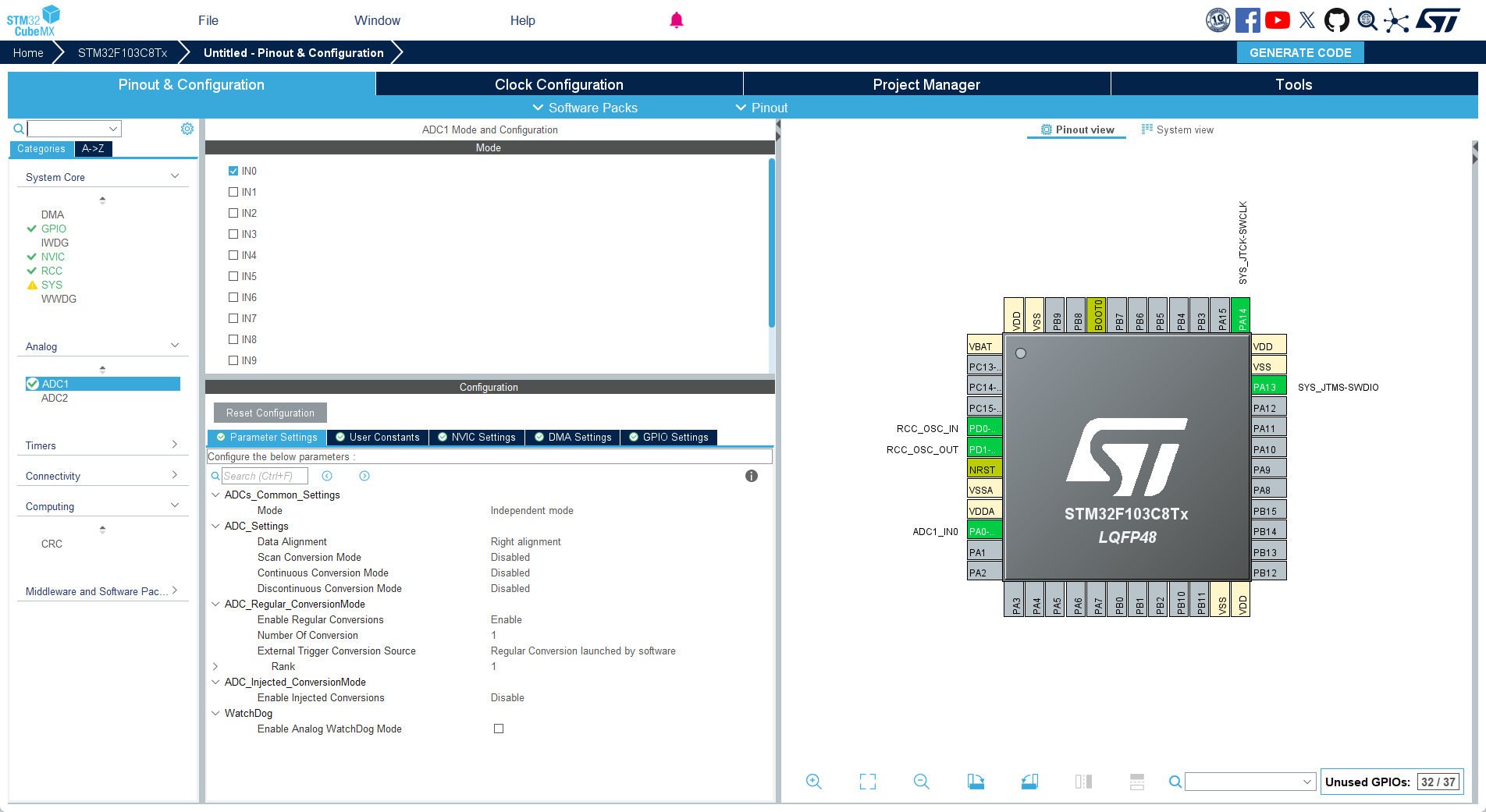Tick the Enable Analog WatchDog Mode checkbox
Image resolution: width=1486 pixels, height=812 pixels.
point(499,729)
